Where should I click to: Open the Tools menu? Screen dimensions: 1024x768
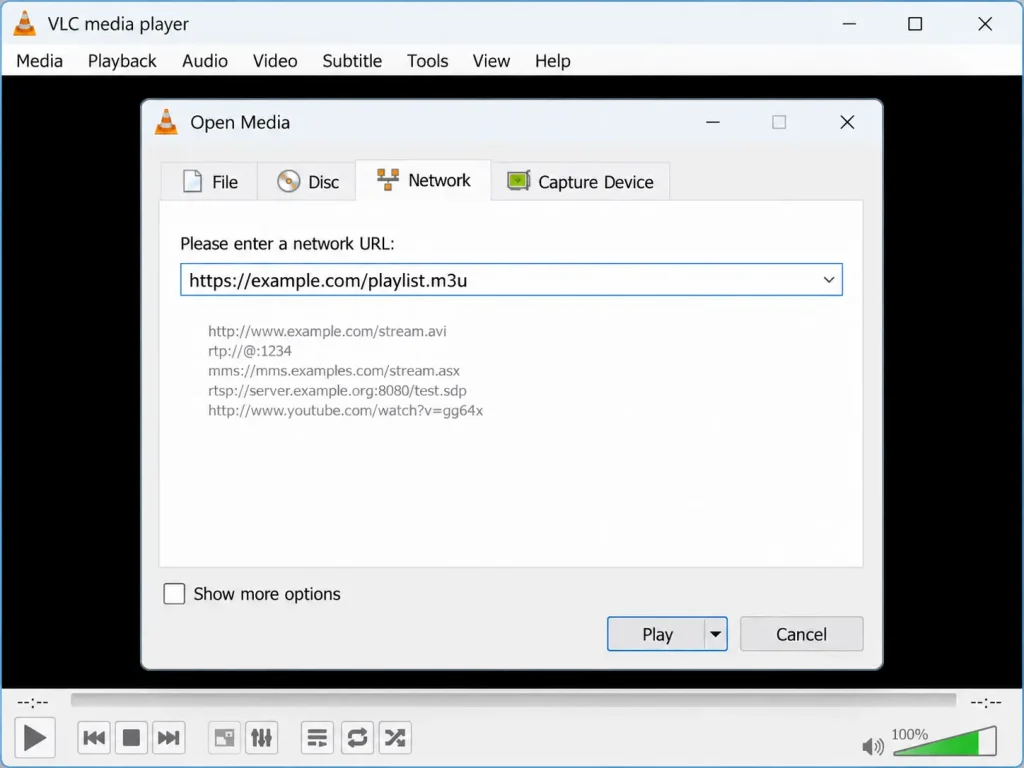pos(428,61)
